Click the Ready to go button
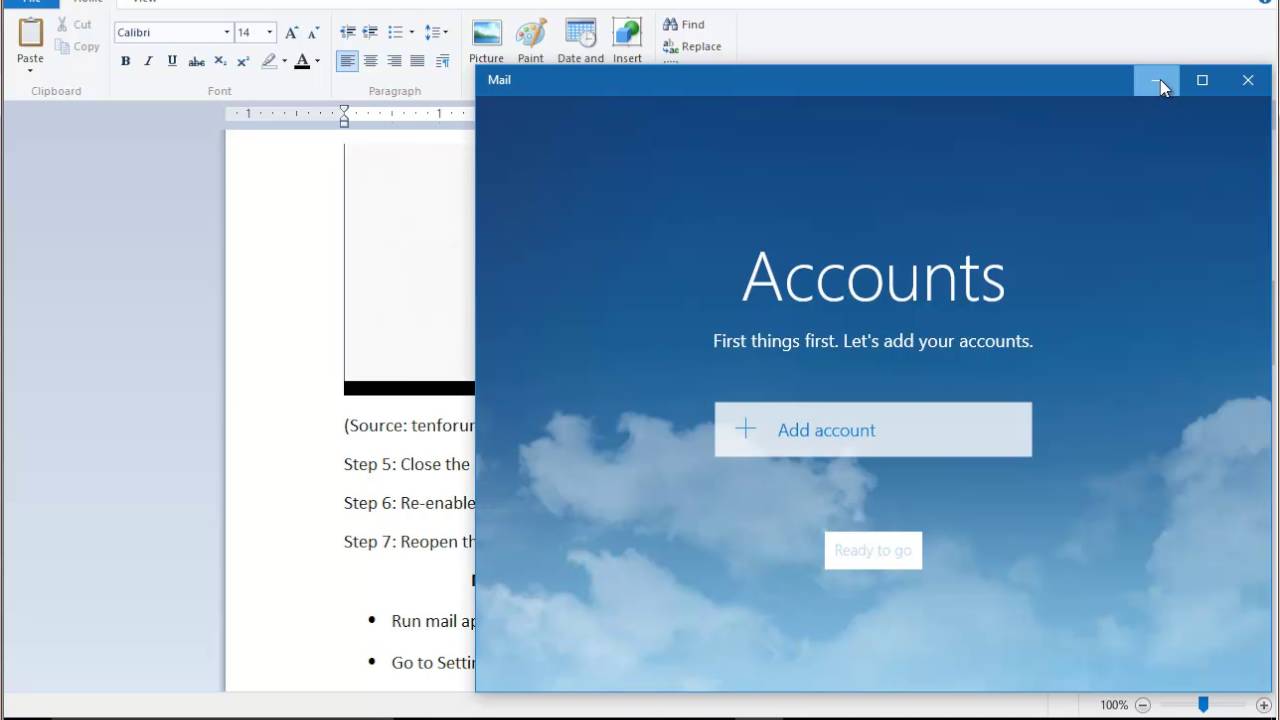The image size is (1280, 720). point(873,550)
